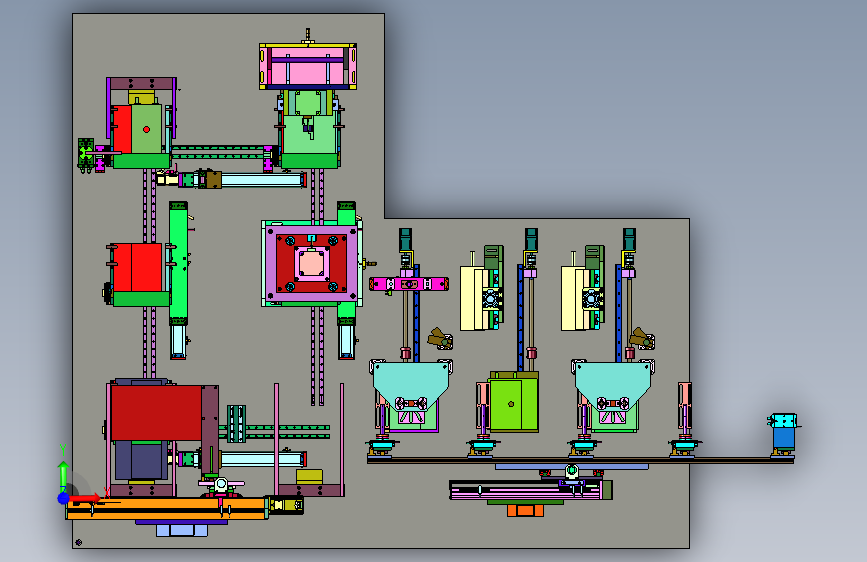Select the lower light cyan cylinder

pyautogui.click(x=261, y=459)
